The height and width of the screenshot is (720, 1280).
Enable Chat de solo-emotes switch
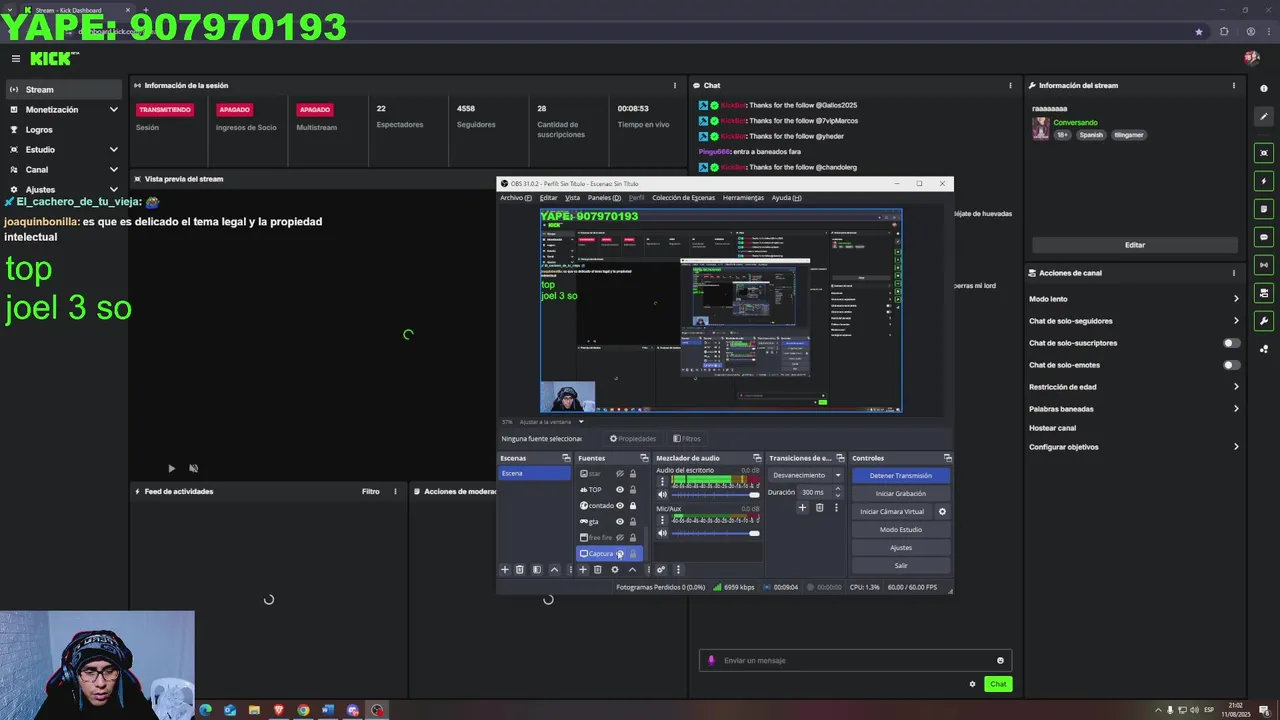pyautogui.click(x=1232, y=365)
